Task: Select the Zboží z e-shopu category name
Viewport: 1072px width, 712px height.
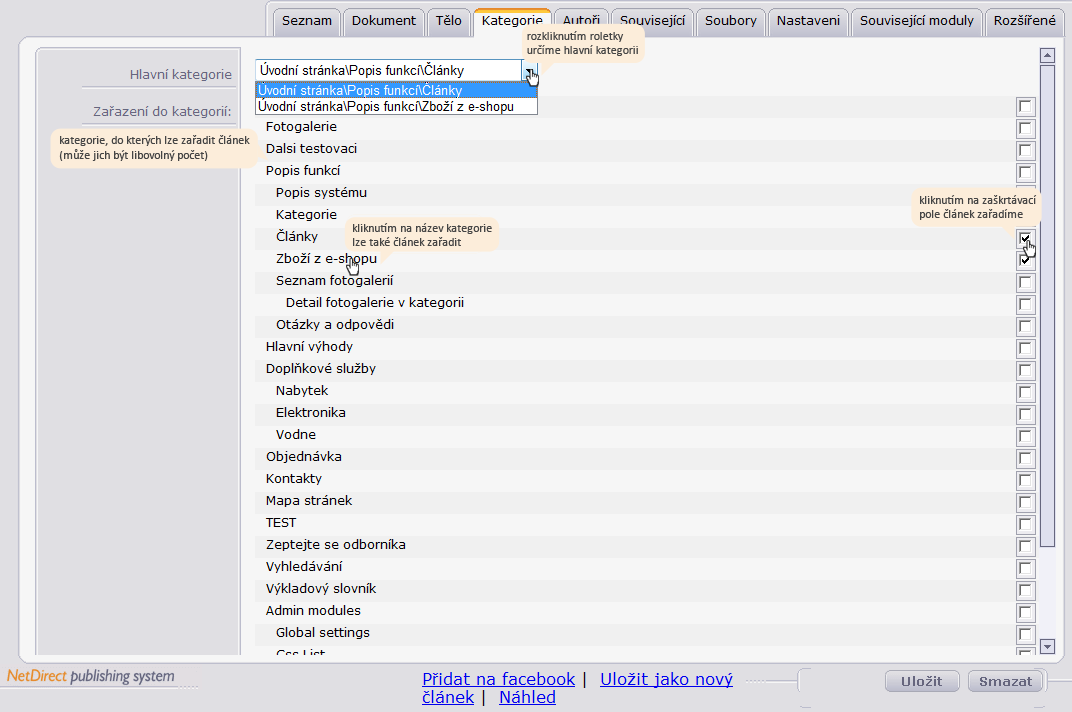Action: [326, 259]
